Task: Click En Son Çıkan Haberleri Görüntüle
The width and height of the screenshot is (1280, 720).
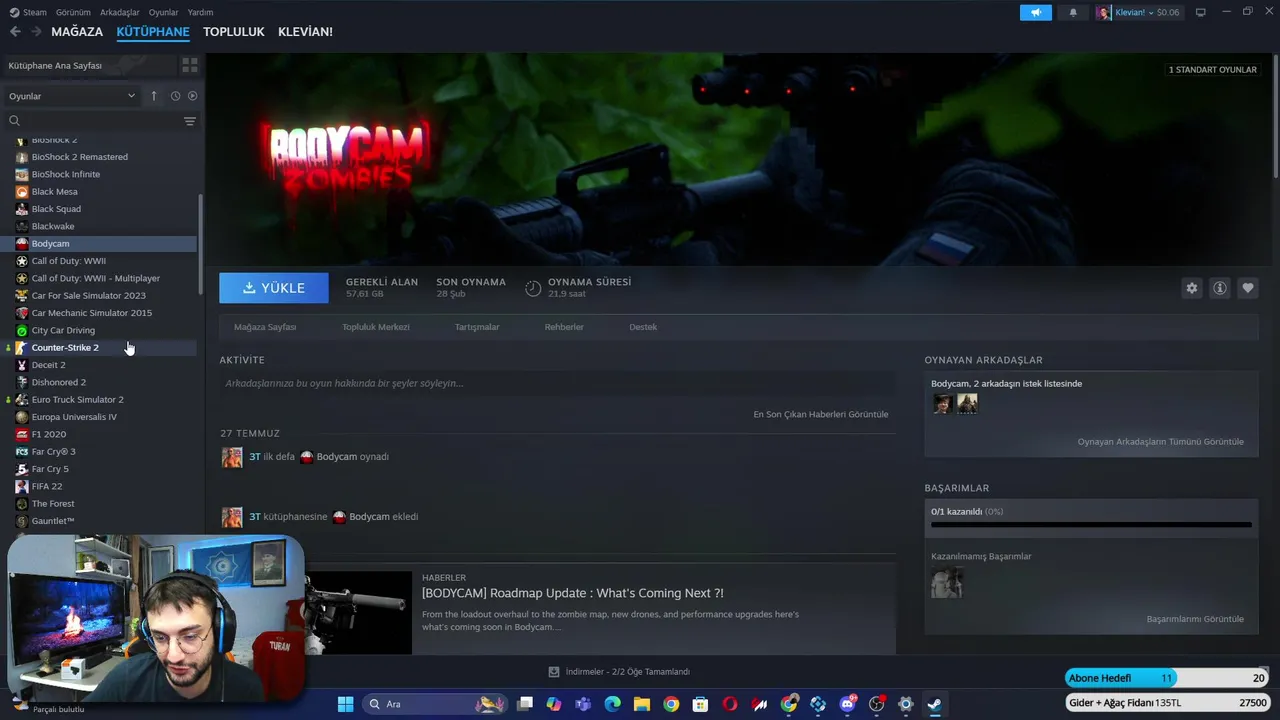Action: 820,414
